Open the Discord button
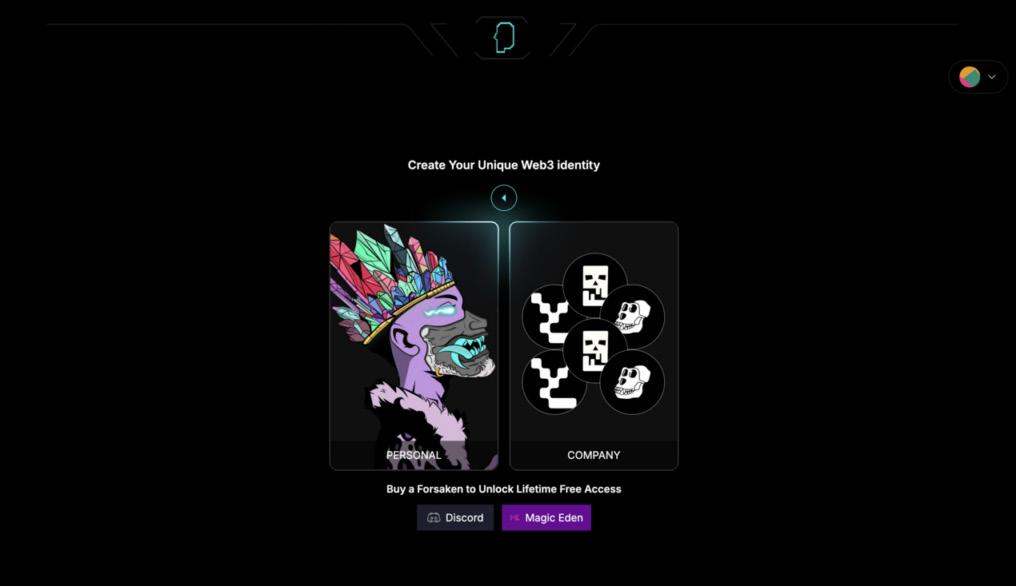This screenshot has width=1016, height=586. pos(455,517)
